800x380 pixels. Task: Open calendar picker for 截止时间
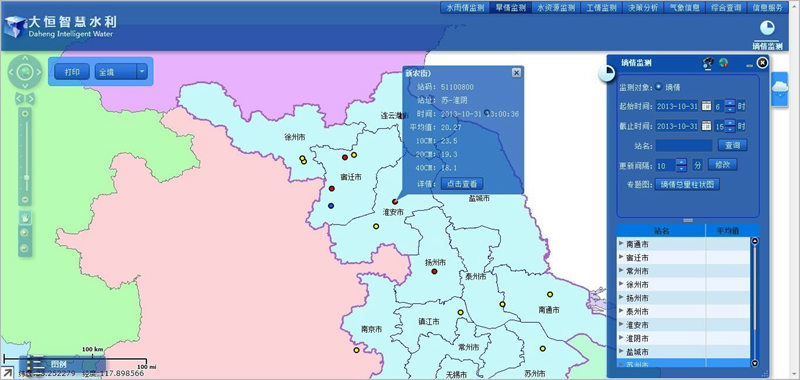tap(706, 125)
